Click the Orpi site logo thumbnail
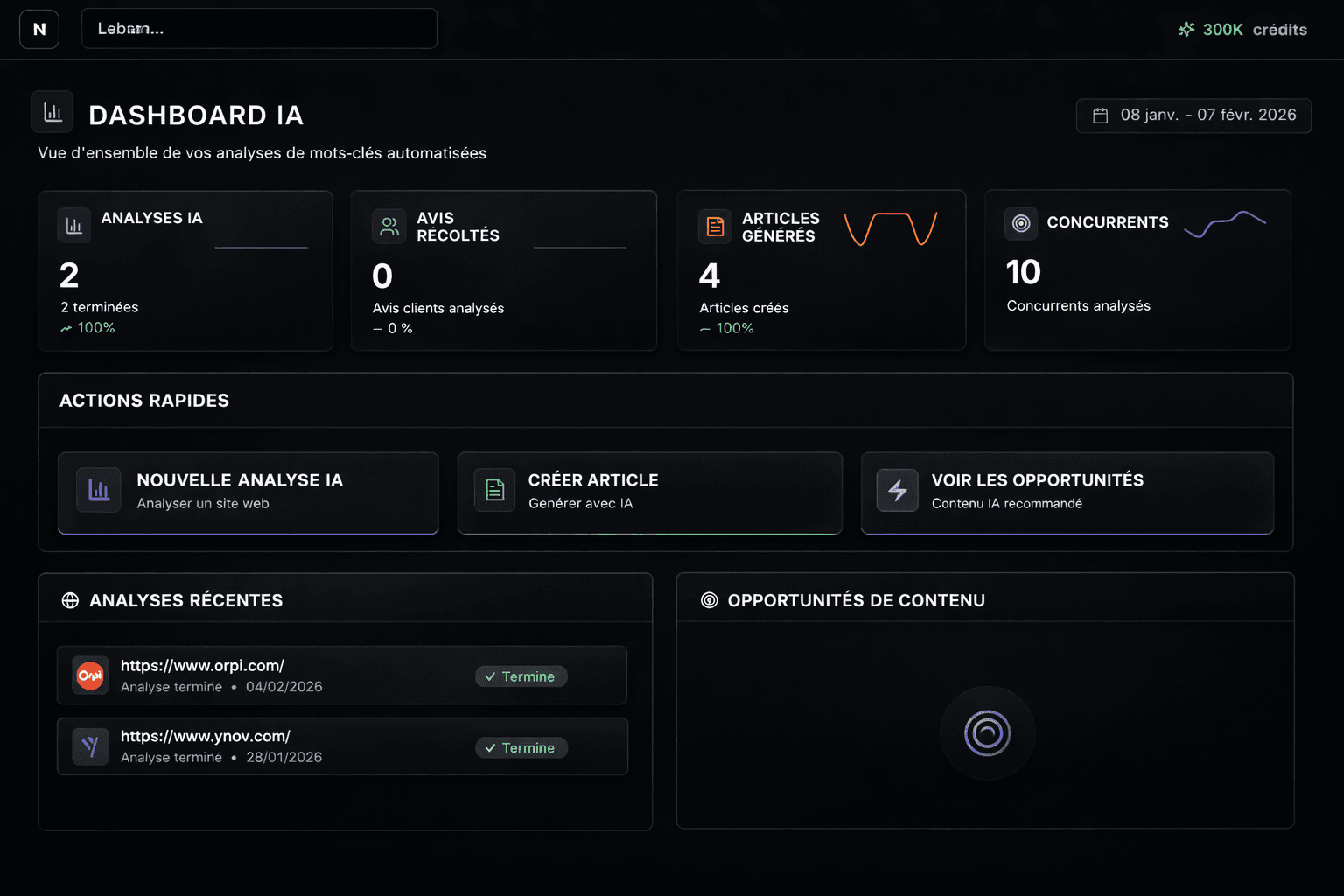 90,675
